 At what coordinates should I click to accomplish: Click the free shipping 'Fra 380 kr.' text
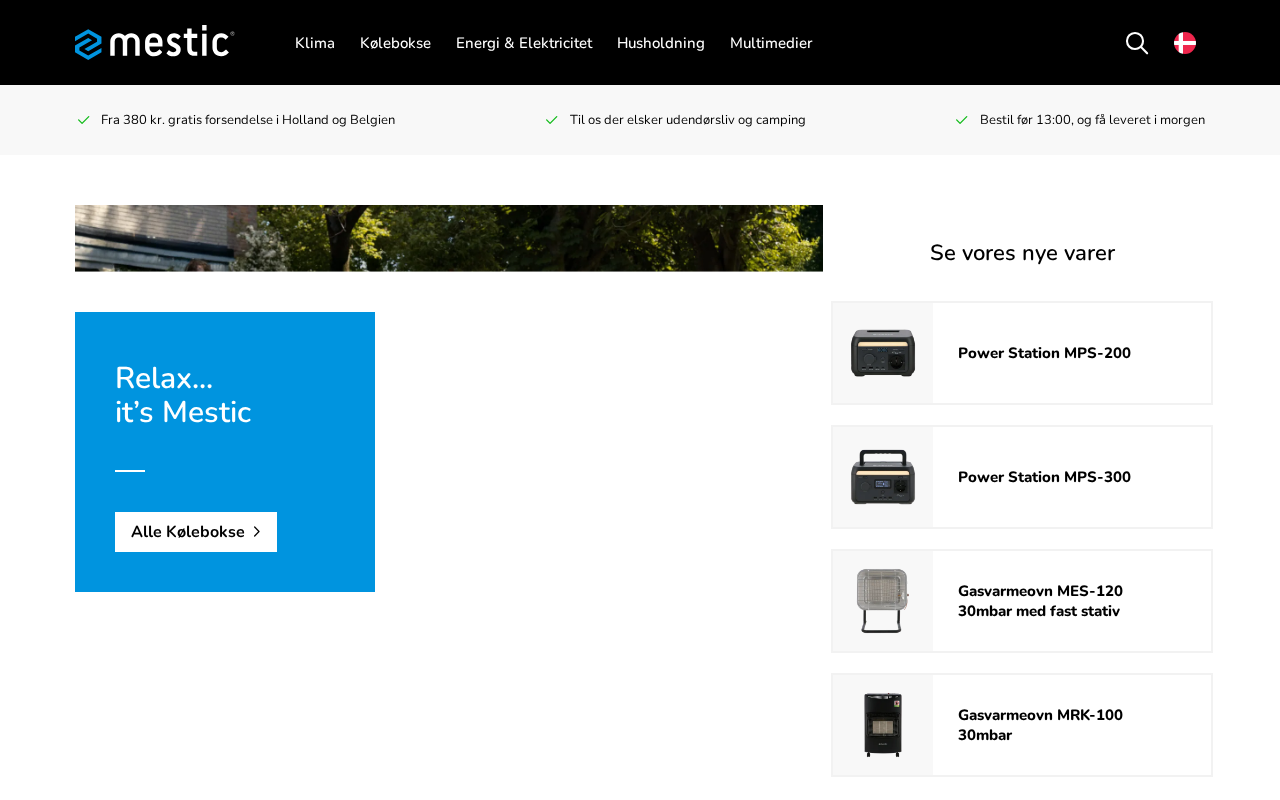tap(248, 120)
